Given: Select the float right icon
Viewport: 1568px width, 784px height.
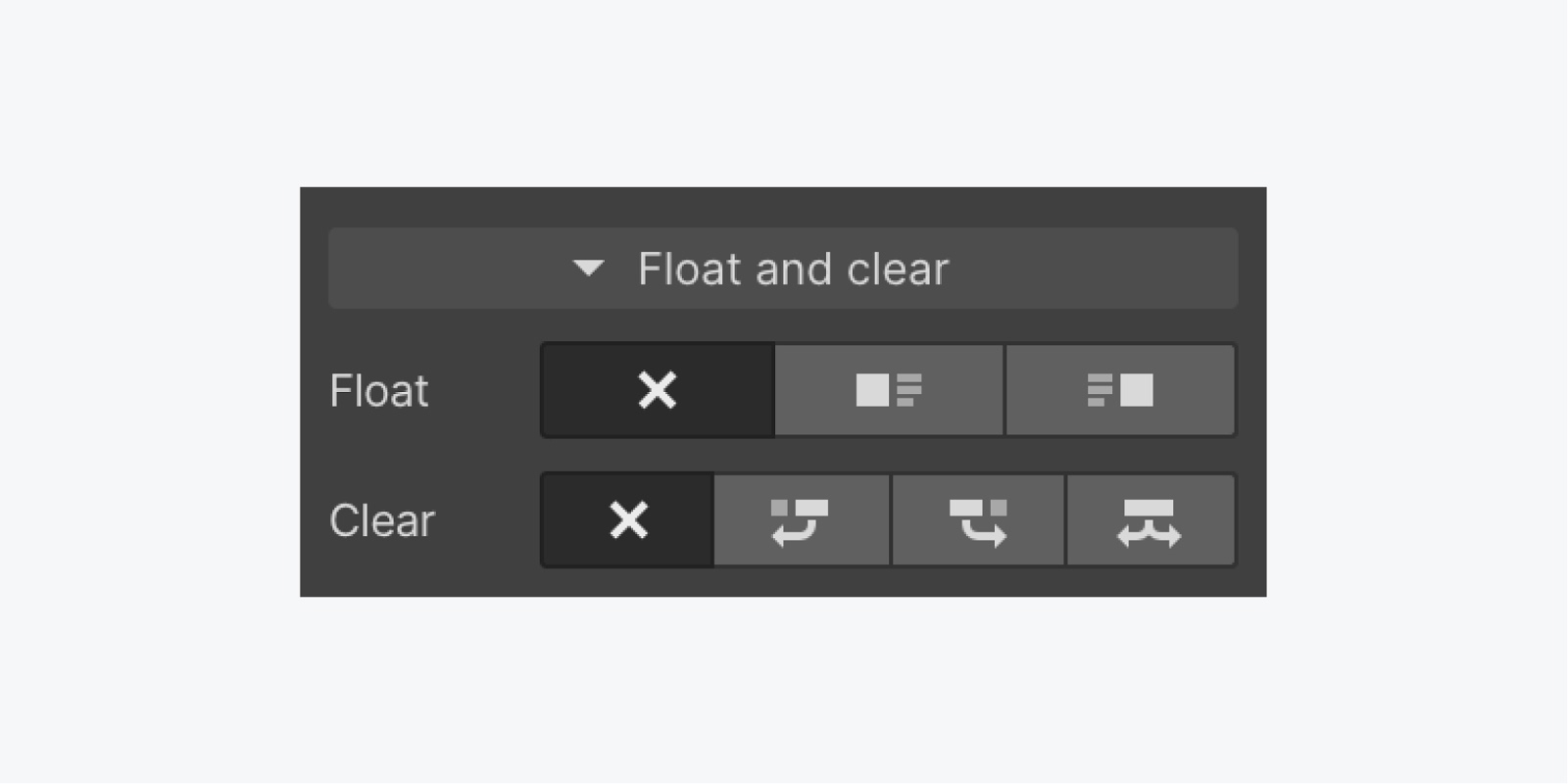Looking at the screenshot, I should 1120,390.
